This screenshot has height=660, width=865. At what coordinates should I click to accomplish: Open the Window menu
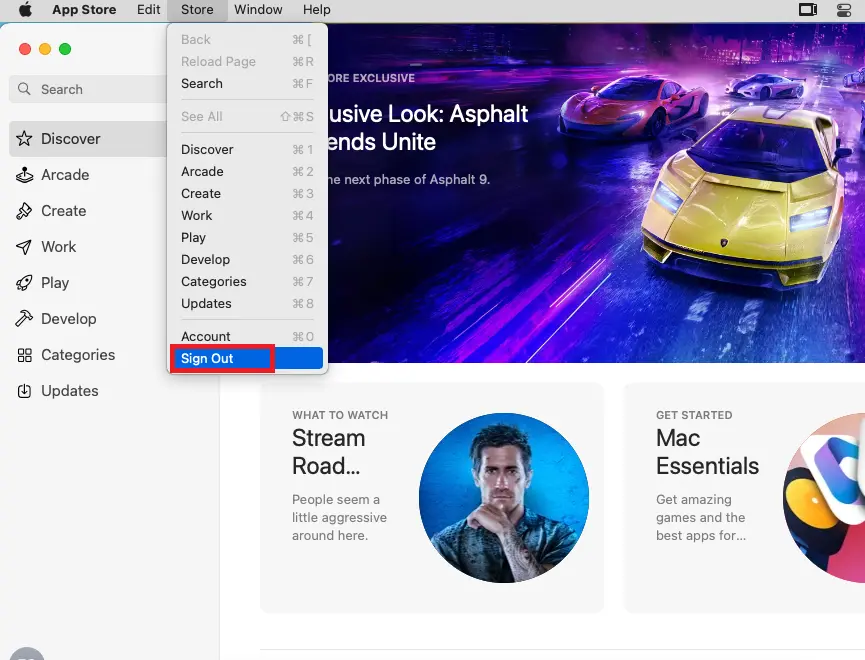pyautogui.click(x=258, y=9)
